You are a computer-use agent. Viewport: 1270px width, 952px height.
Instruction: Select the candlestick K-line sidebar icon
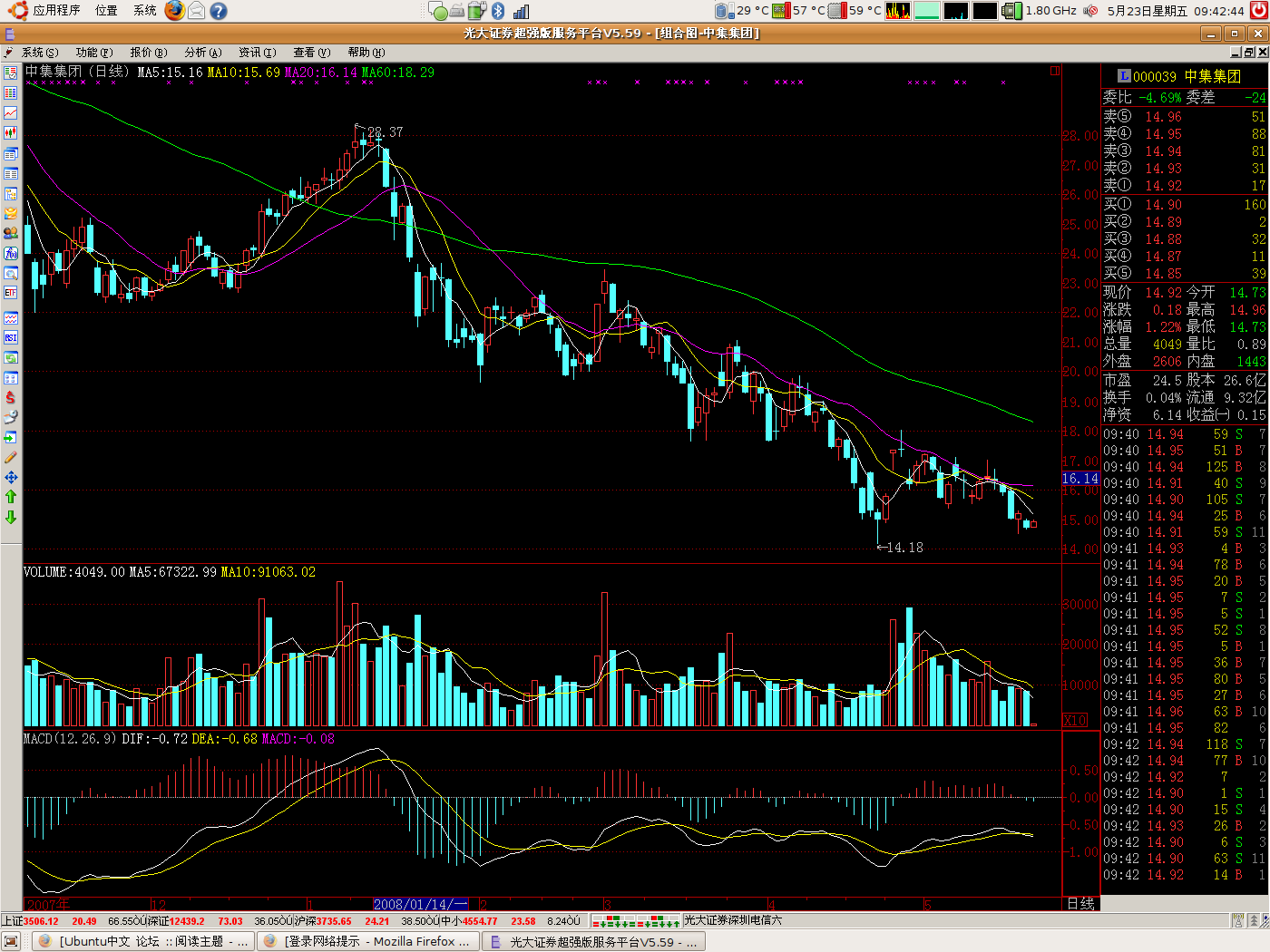point(11,132)
